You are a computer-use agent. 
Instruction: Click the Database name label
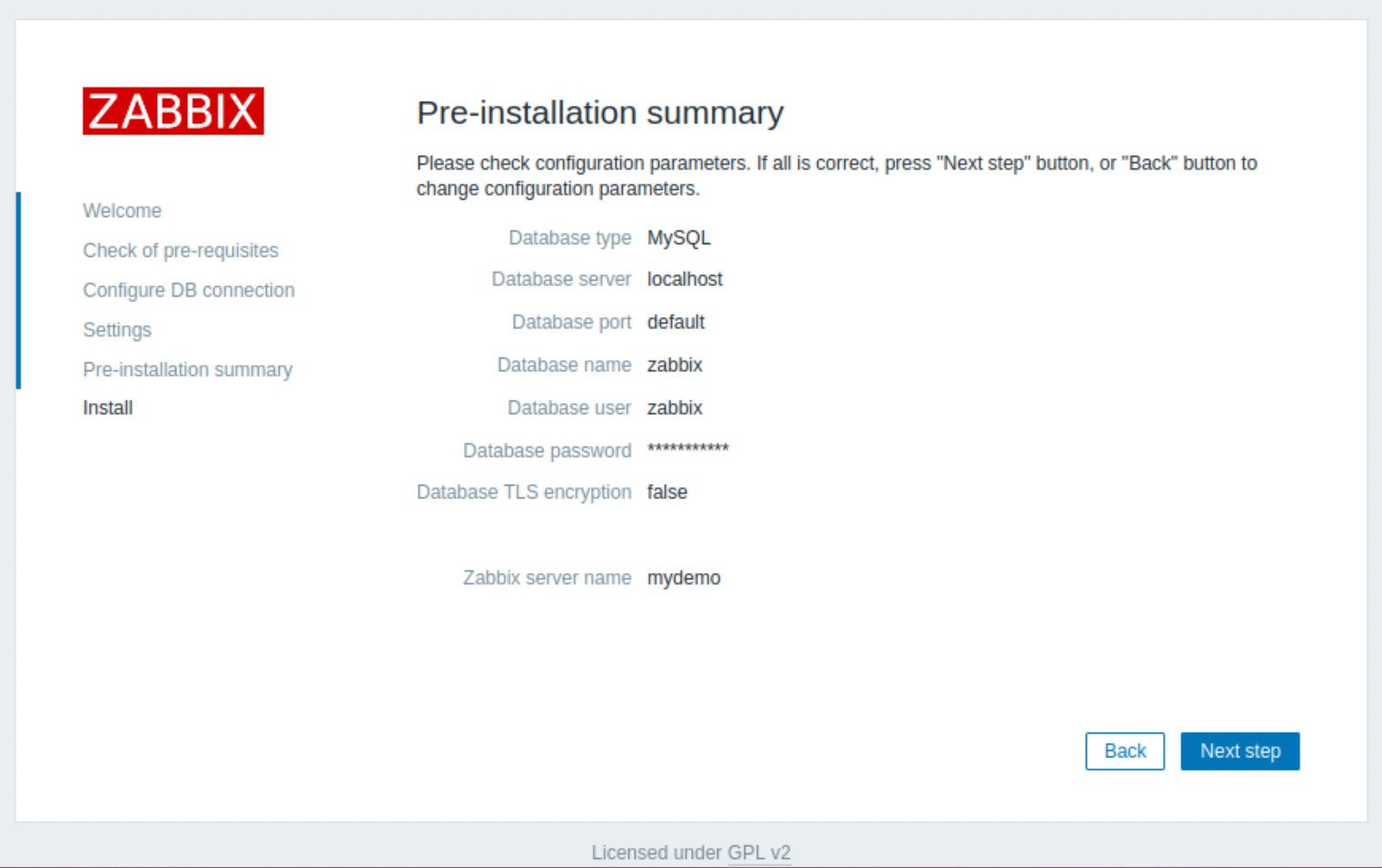tap(564, 365)
